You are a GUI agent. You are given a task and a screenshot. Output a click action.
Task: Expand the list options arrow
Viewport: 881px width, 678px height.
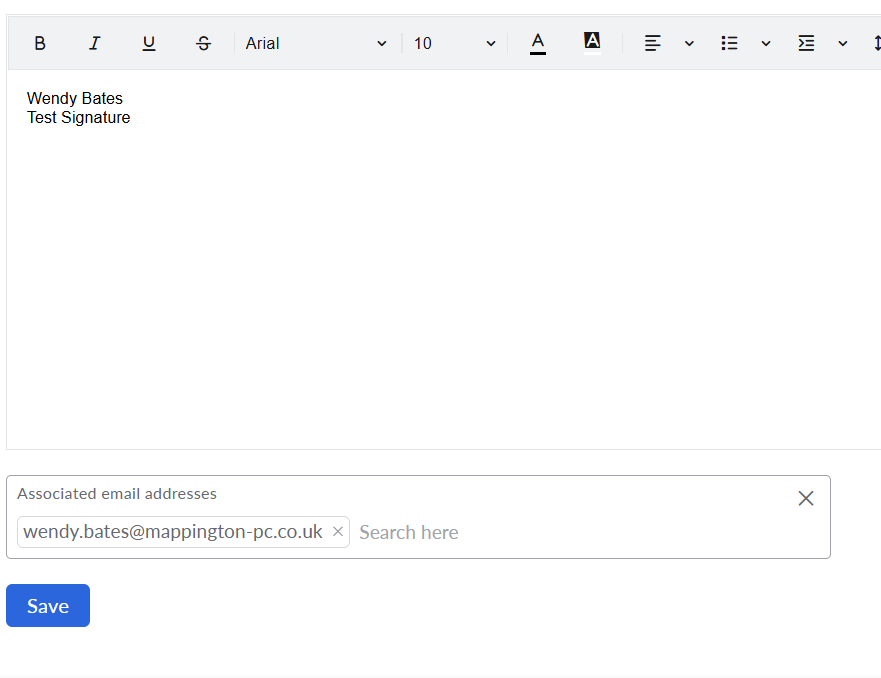point(766,43)
